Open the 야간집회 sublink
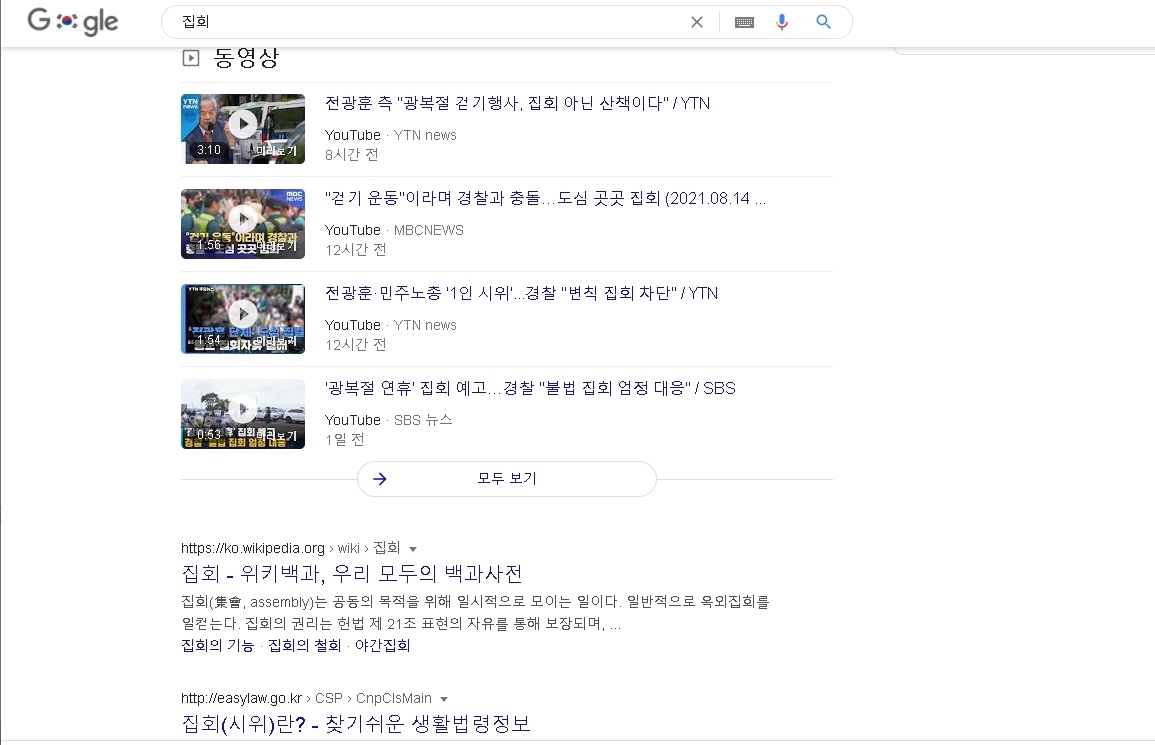Screen dimensions: 1155x745 382,646
